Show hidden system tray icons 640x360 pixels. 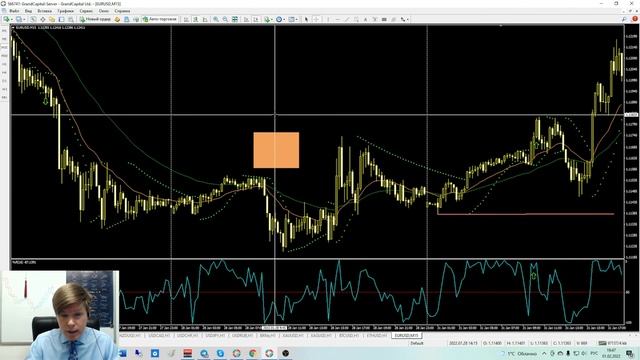(x=544, y=353)
